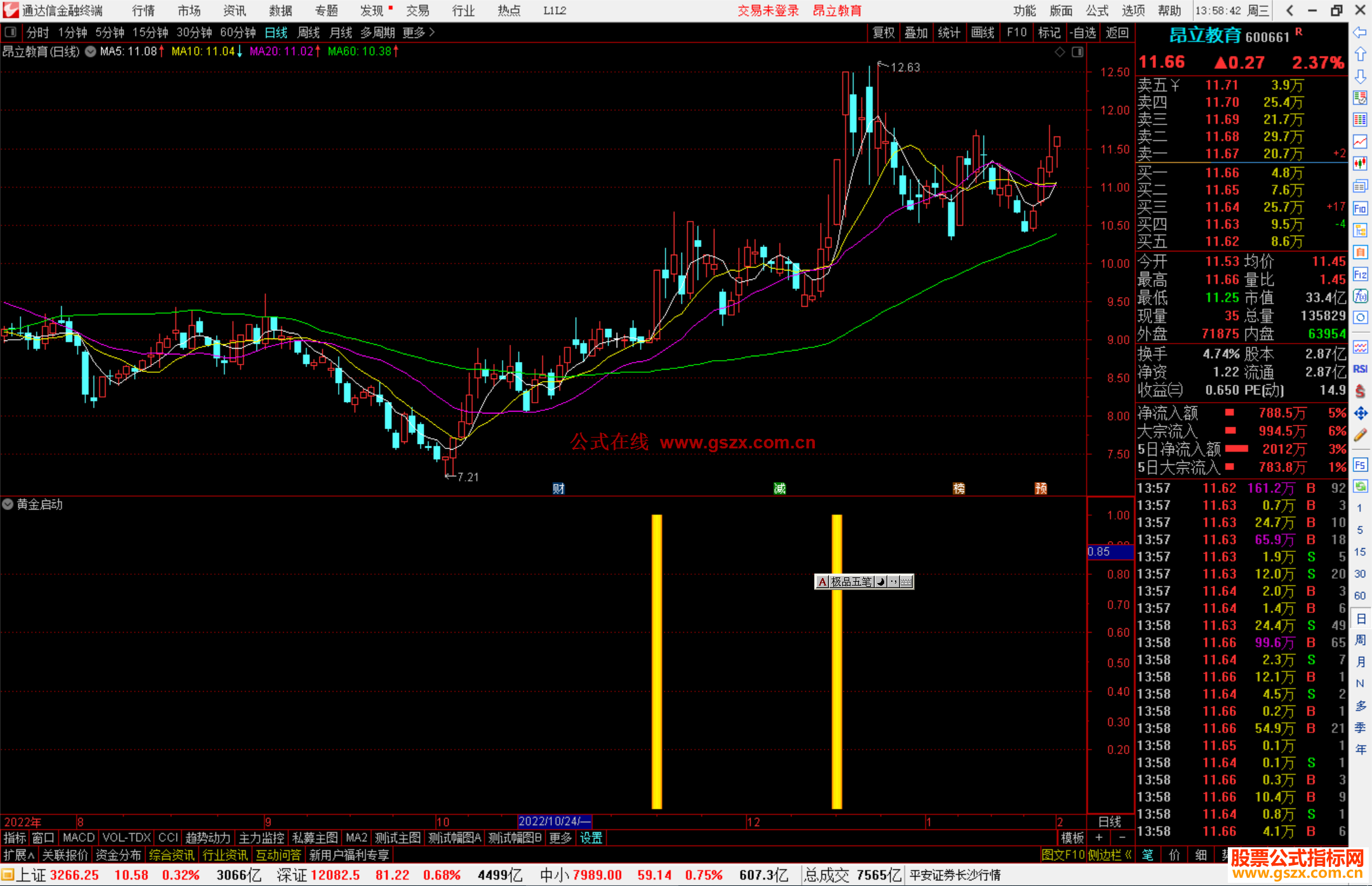
Task: Click the RSI indicator sidebar icon
Action: point(1360,369)
